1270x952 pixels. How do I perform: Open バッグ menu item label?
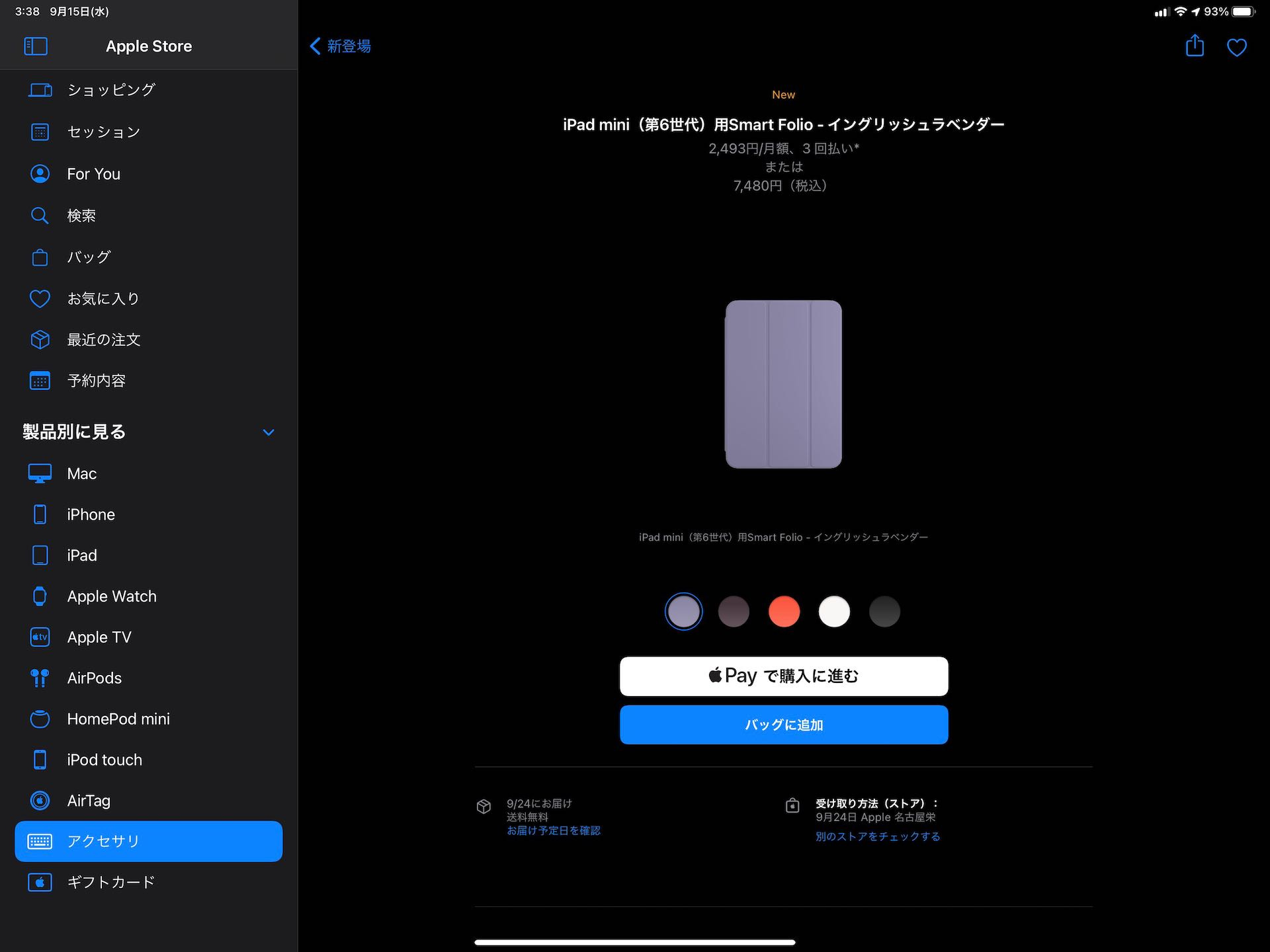click(x=89, y=257)
